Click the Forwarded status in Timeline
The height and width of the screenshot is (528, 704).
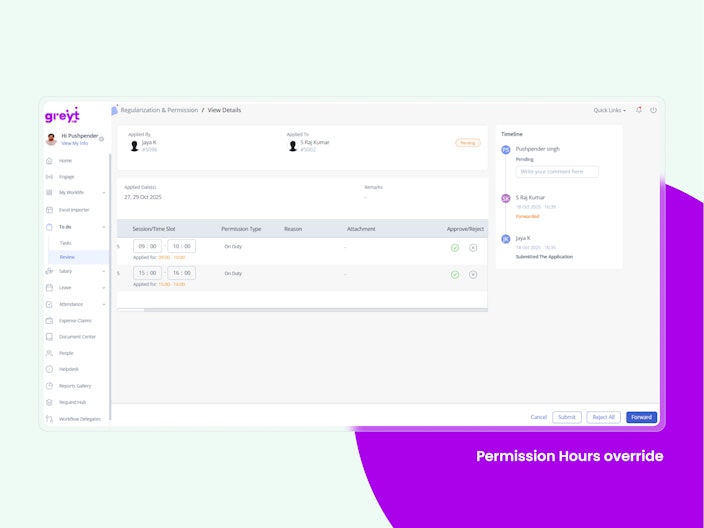pos(528,216)
